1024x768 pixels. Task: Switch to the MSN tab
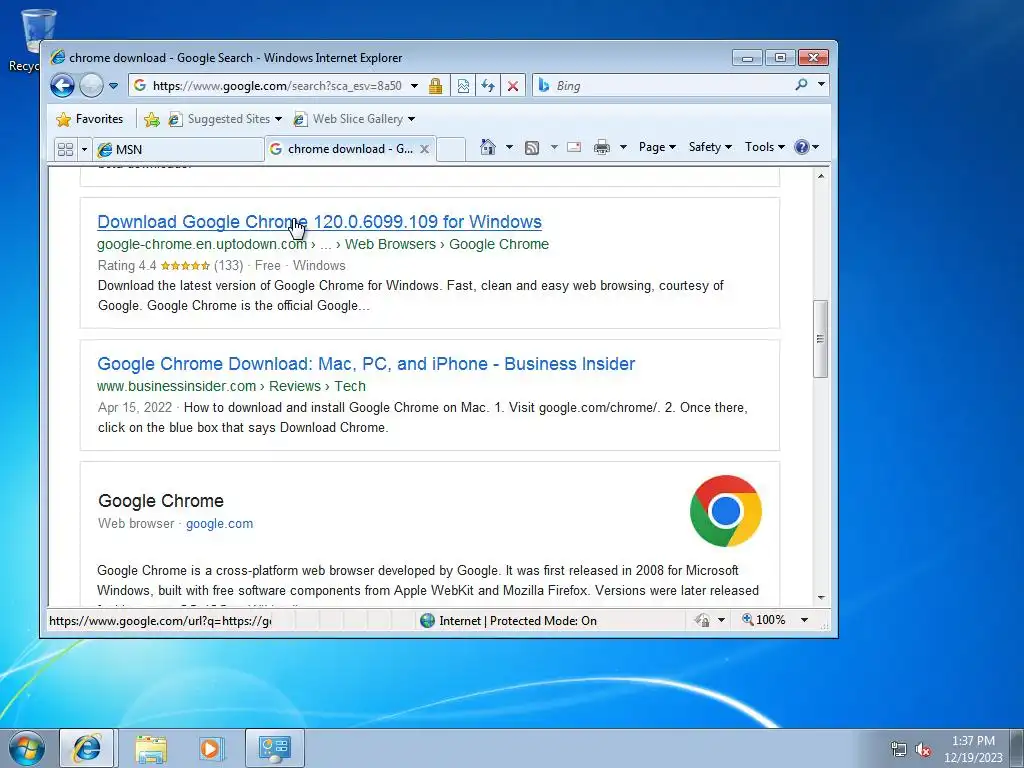pyautogui.click(x=178, y=150)
